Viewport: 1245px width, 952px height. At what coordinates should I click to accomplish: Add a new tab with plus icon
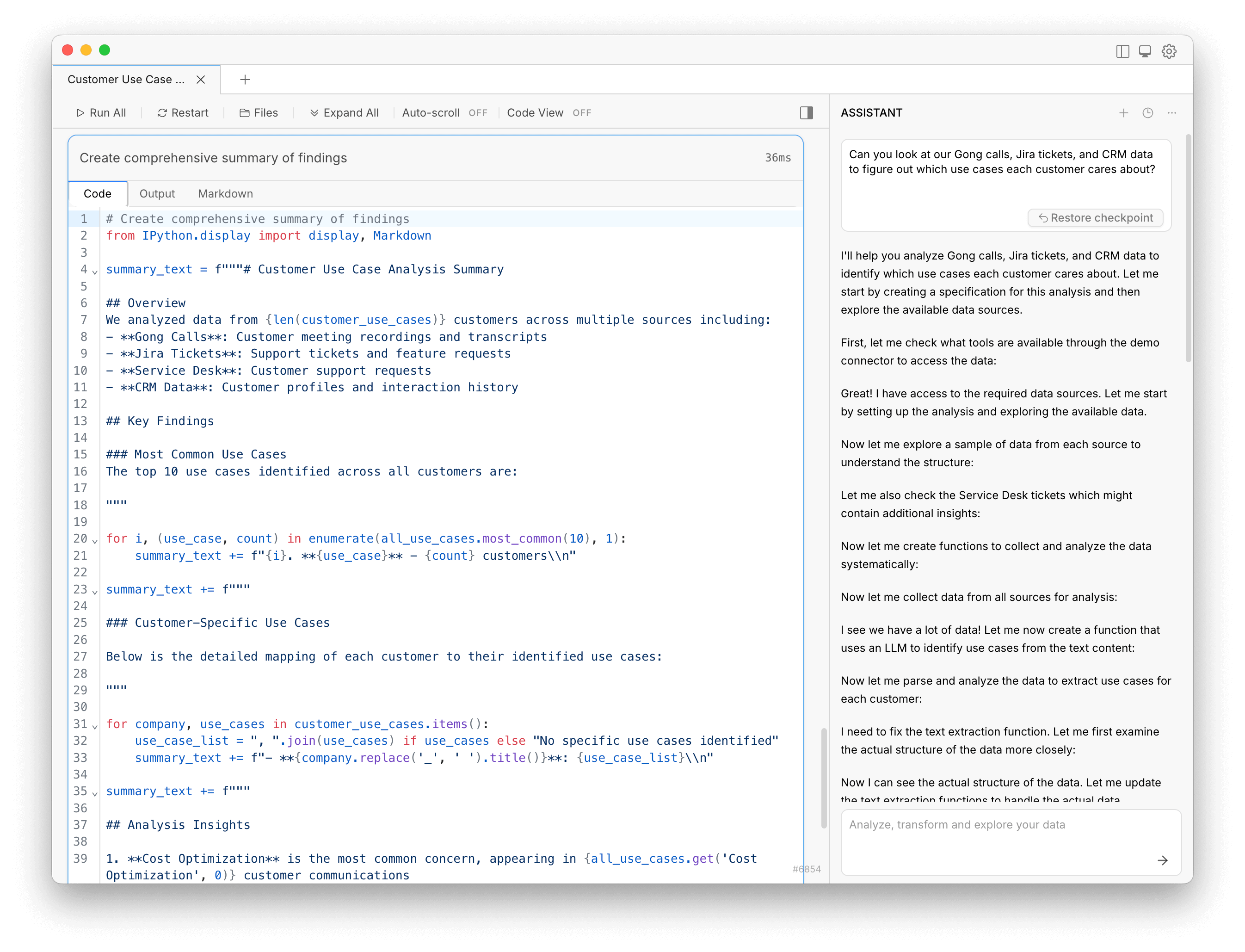(245, 80)
